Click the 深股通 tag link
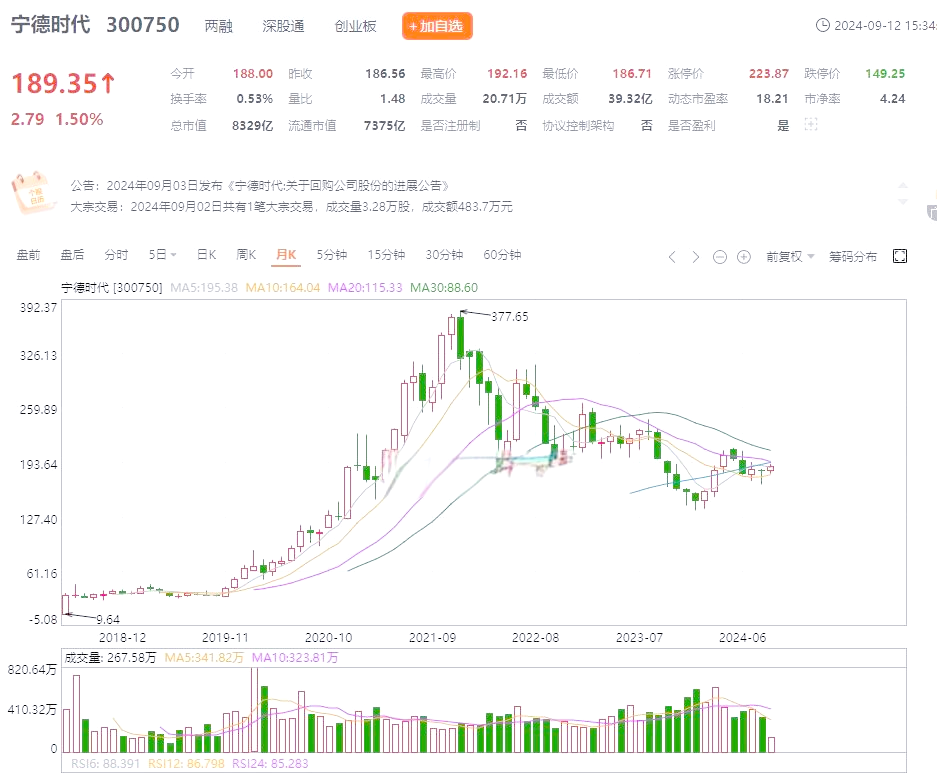The width and height of the screenshot is (937, 773). click(x=283, y=26)
